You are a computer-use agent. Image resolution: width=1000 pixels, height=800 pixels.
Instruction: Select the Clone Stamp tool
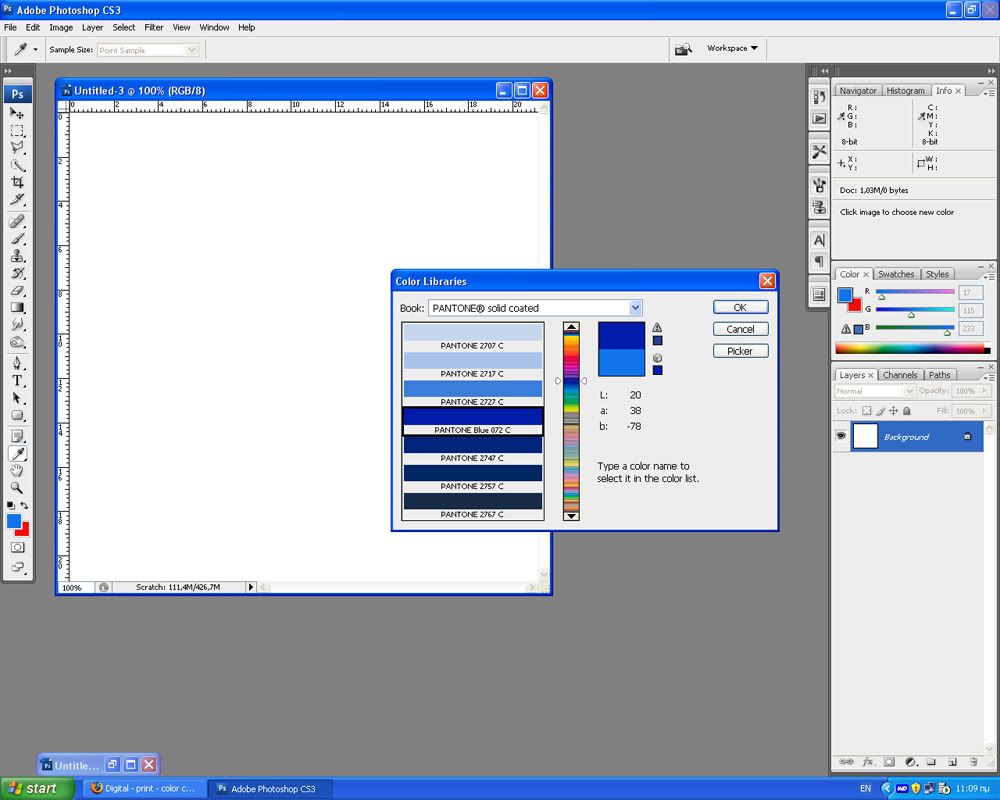point(17,256)
